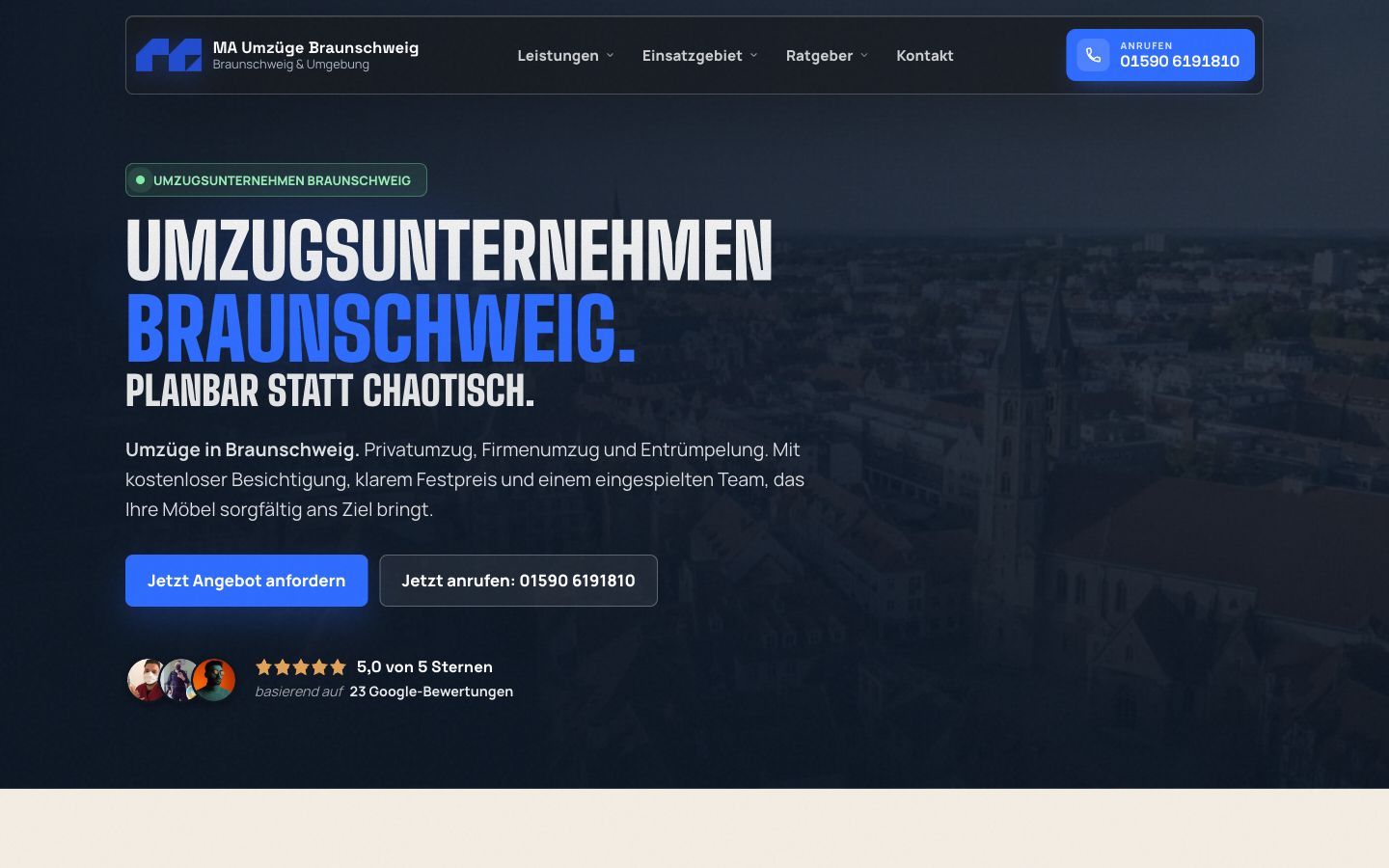This screenshot has height=868, width=1389.
Task: Click the PLANBAR STATT CHAOTISCH. tagline
Action: pyautogui.click(x=330, y=392)
